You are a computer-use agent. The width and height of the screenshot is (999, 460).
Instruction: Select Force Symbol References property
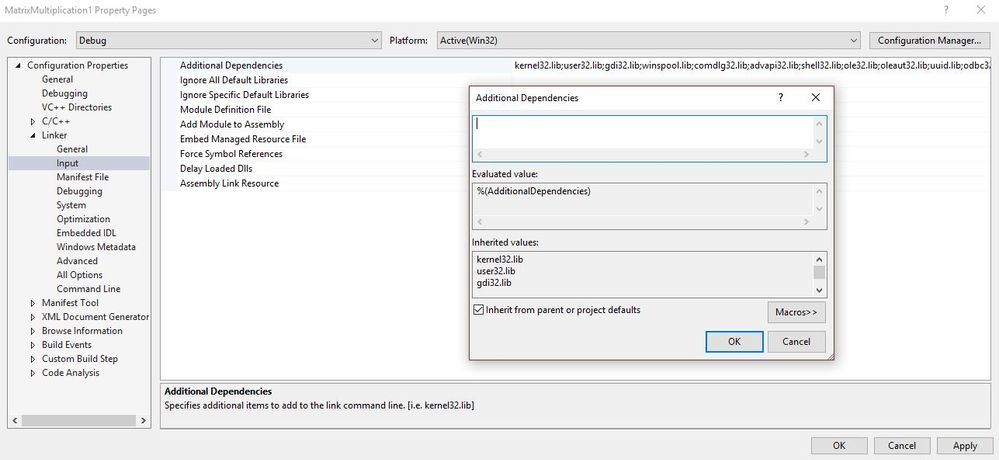(x=231, y=154)
